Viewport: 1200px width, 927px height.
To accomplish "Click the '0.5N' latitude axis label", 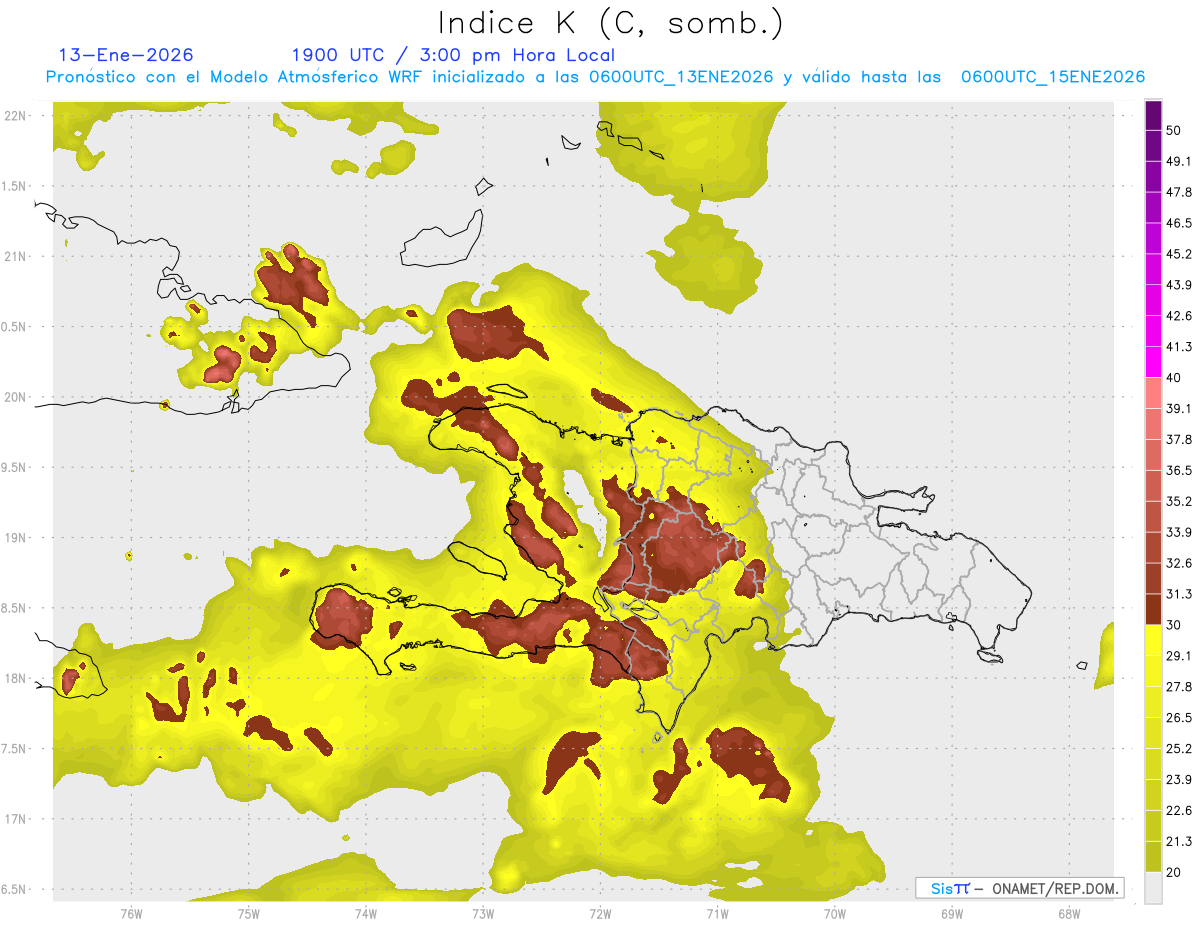I will [15, 327].
